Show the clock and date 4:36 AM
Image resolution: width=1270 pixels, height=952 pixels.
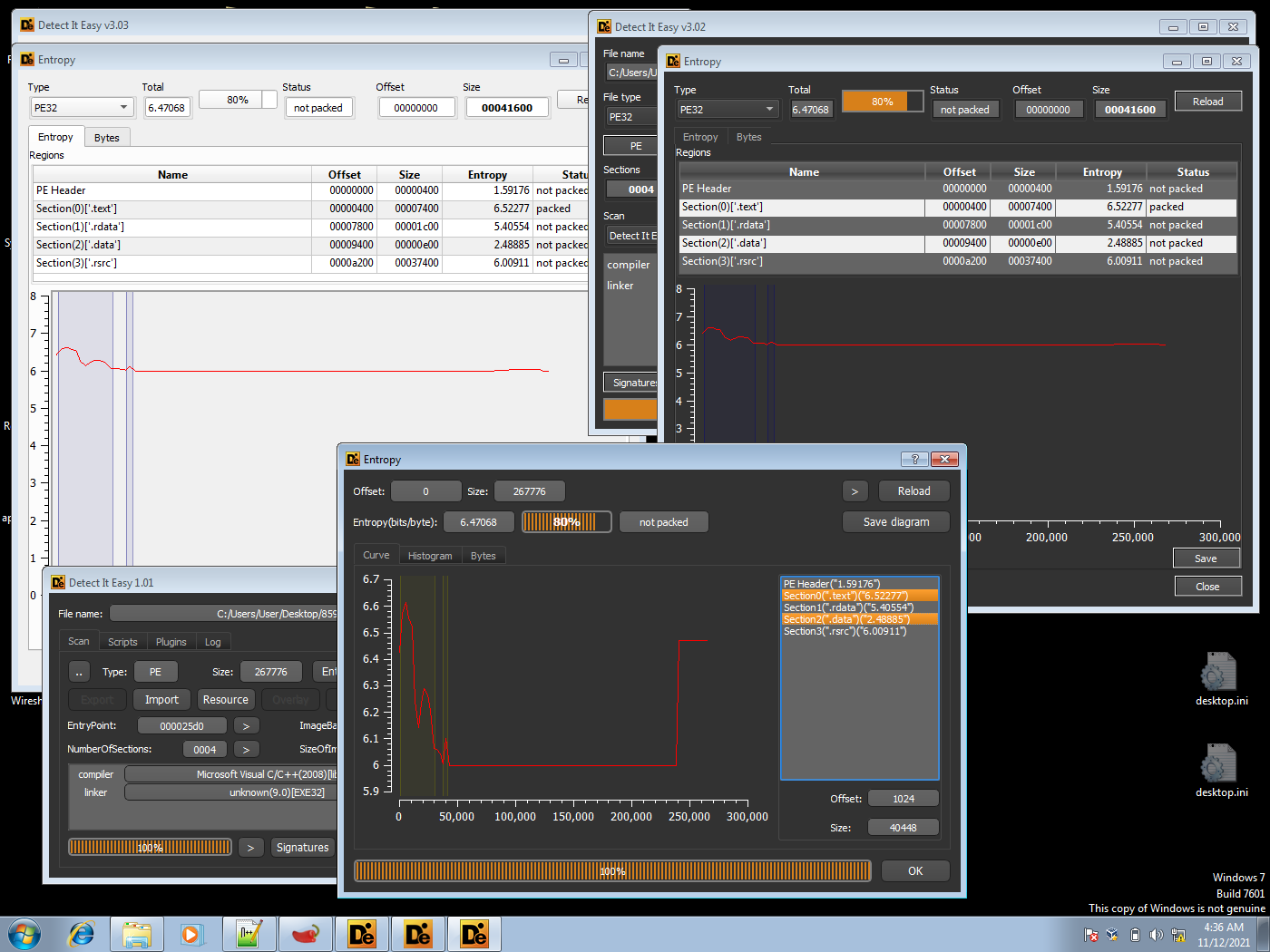point(1224,935)
